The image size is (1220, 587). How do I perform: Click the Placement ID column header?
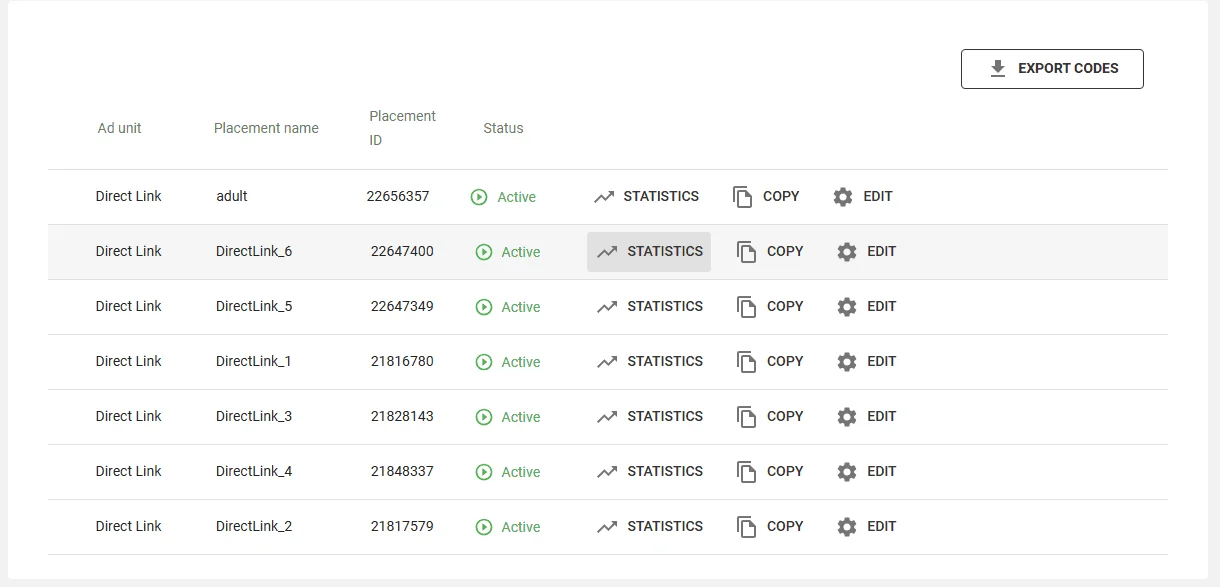[x=402, y=128]
